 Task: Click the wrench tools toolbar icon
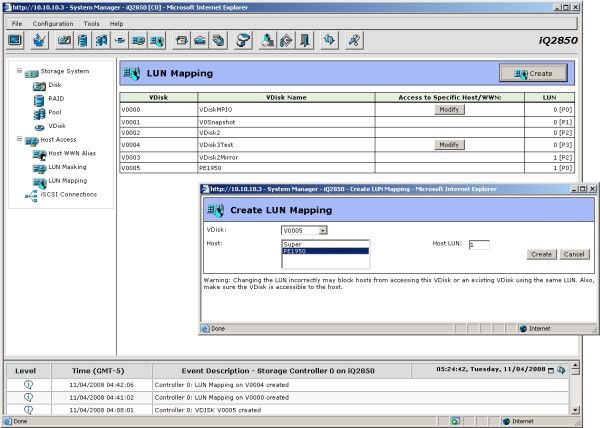(x=354, y=40)
